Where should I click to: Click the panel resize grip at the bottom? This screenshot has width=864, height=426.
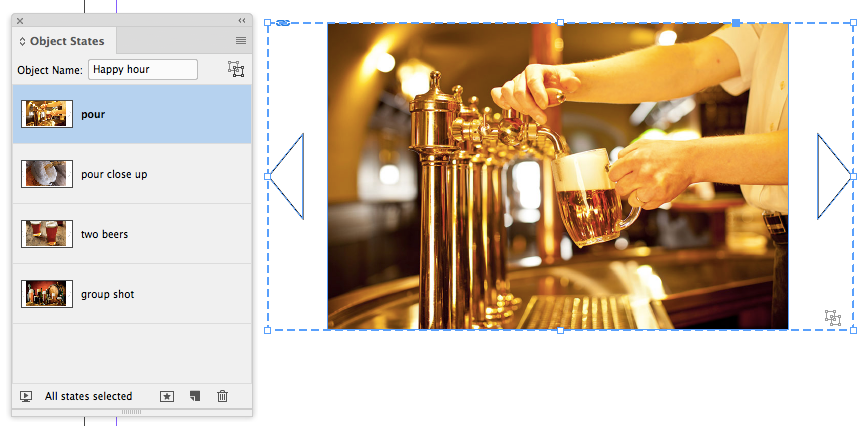pyautogui.click(x=132, y=412)
